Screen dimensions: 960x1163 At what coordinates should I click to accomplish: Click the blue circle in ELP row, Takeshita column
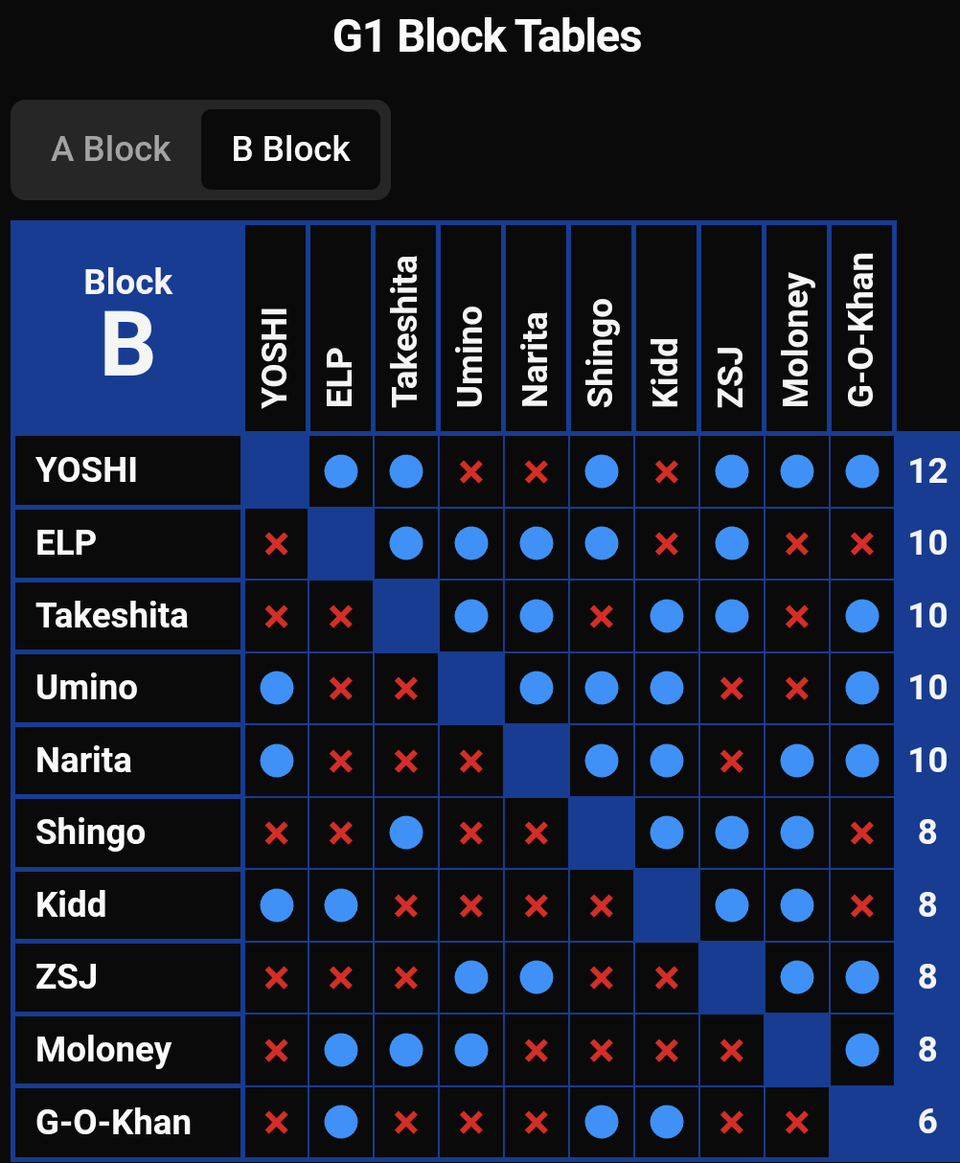coord(406,544)
